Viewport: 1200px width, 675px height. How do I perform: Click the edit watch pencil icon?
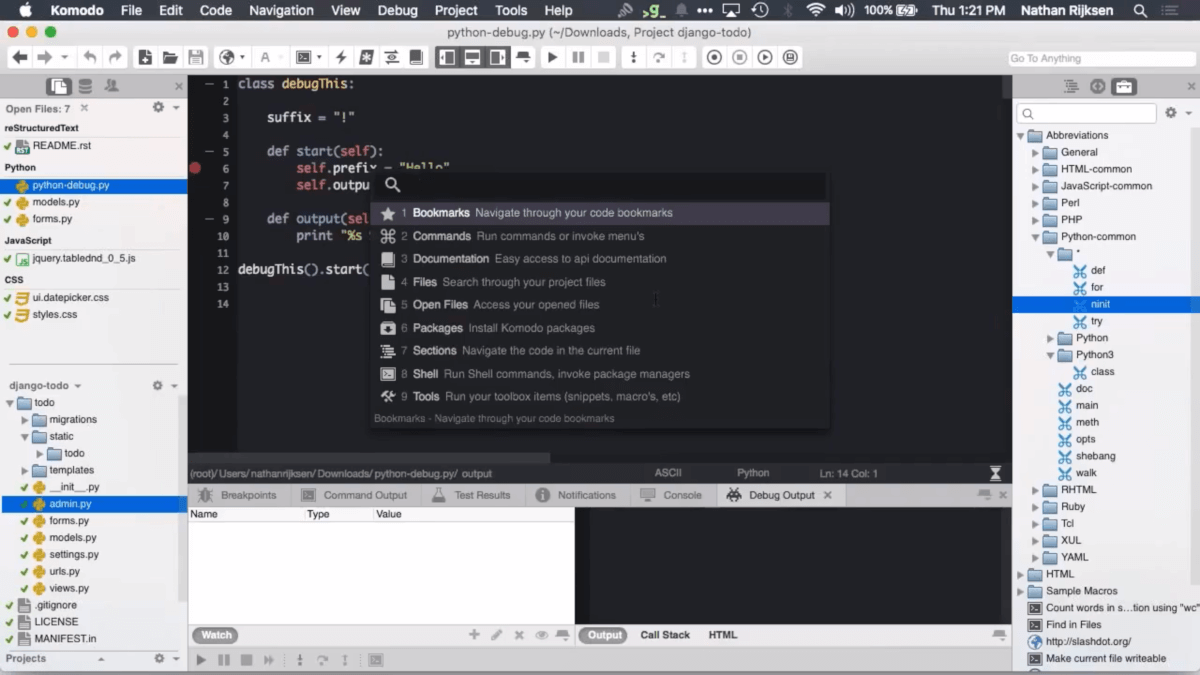point(497,635)
